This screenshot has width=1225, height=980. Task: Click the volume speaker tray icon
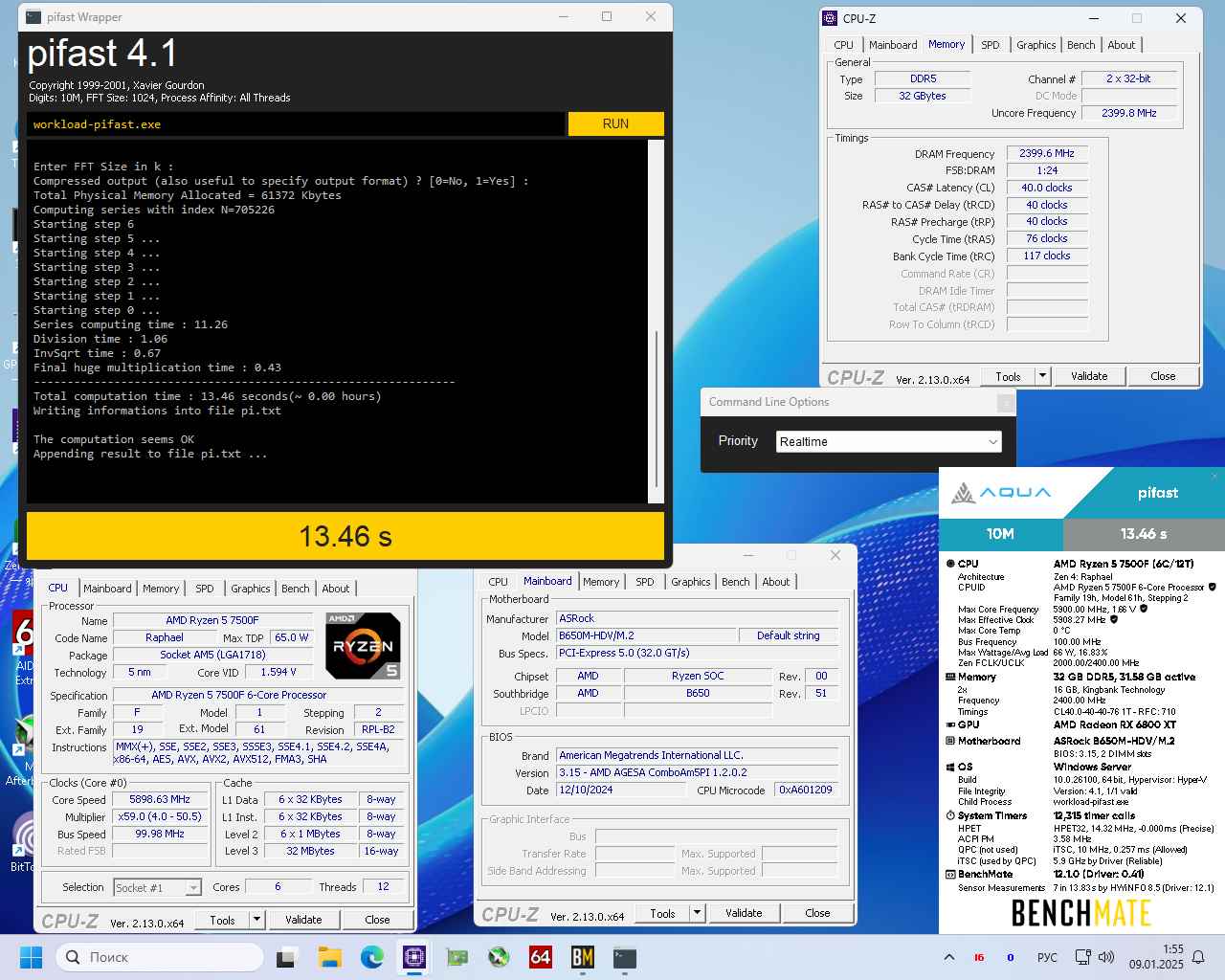tap(1106, 957)
